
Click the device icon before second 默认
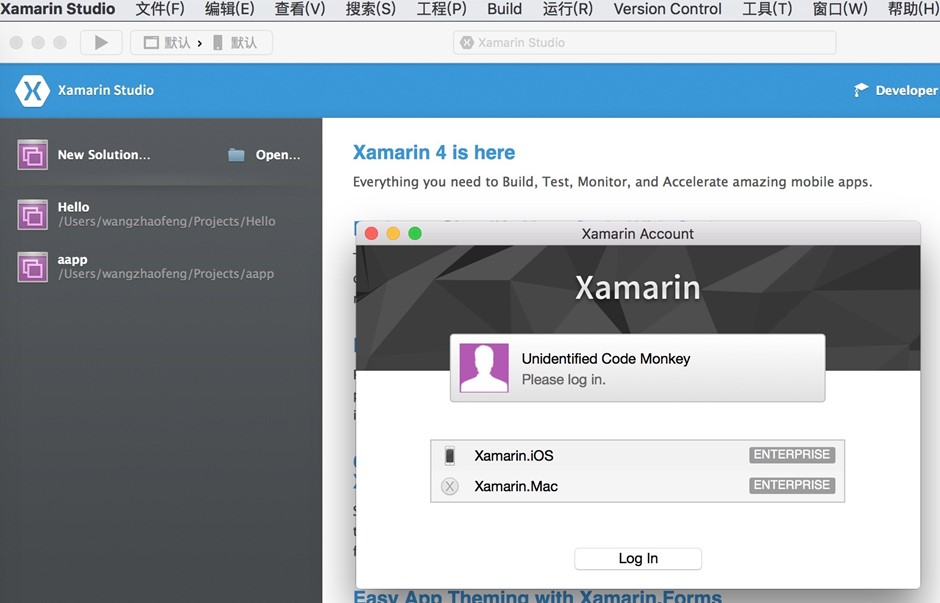point(218,43)
